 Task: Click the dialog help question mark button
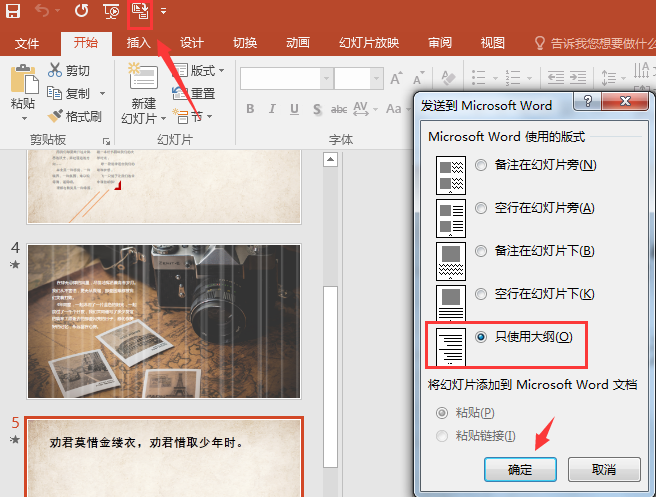pos(587,101)
